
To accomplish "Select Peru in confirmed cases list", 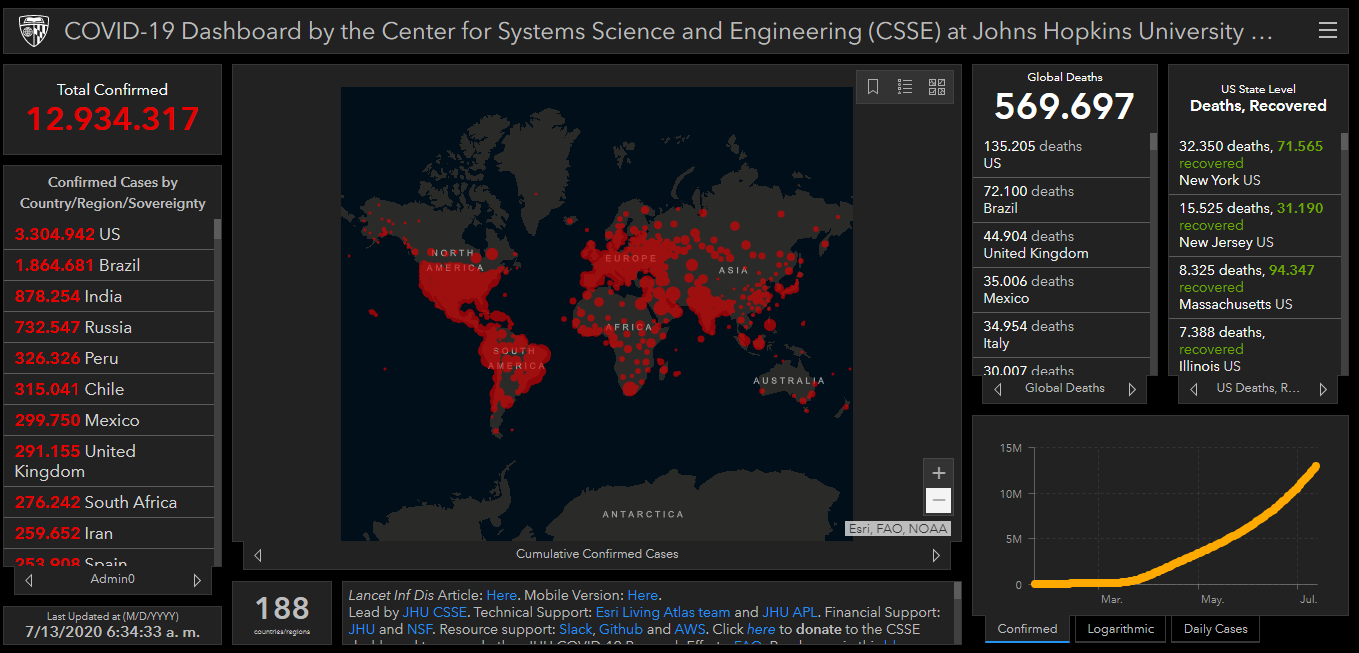I will [x=109, y=358].
